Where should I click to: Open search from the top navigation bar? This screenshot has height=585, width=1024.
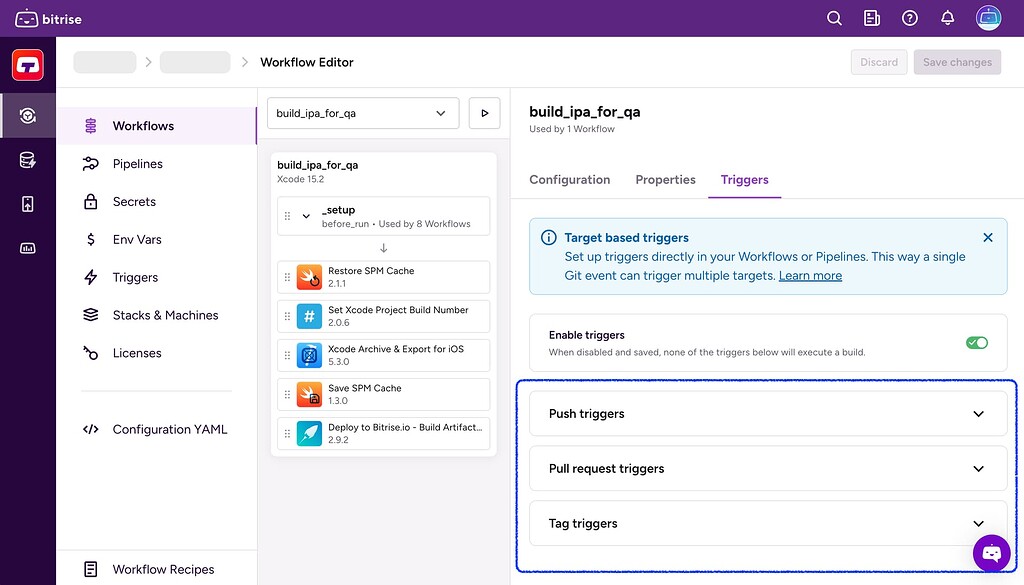(x=833, y=18)
